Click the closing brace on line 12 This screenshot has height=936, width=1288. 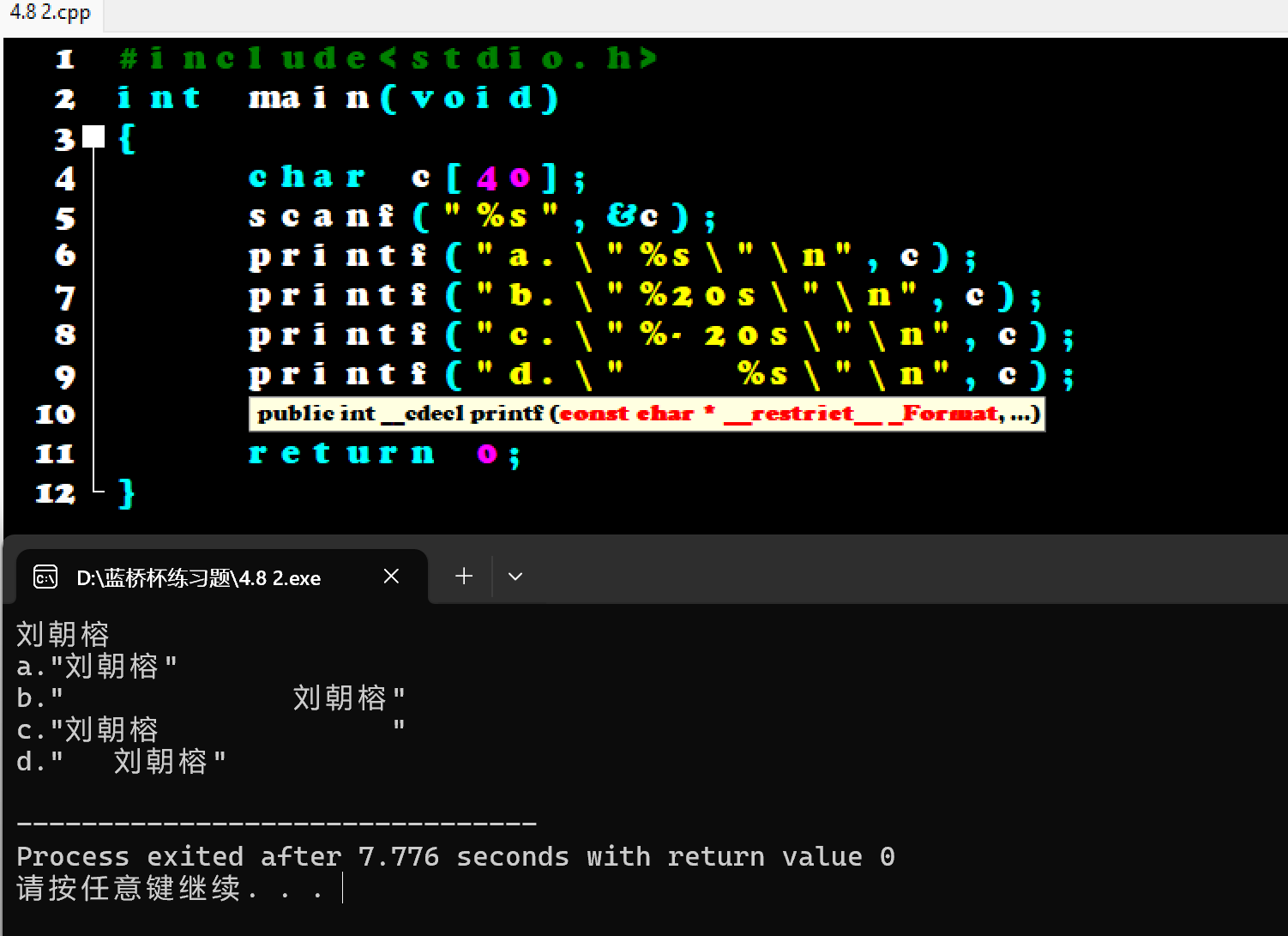pos(127,493)
